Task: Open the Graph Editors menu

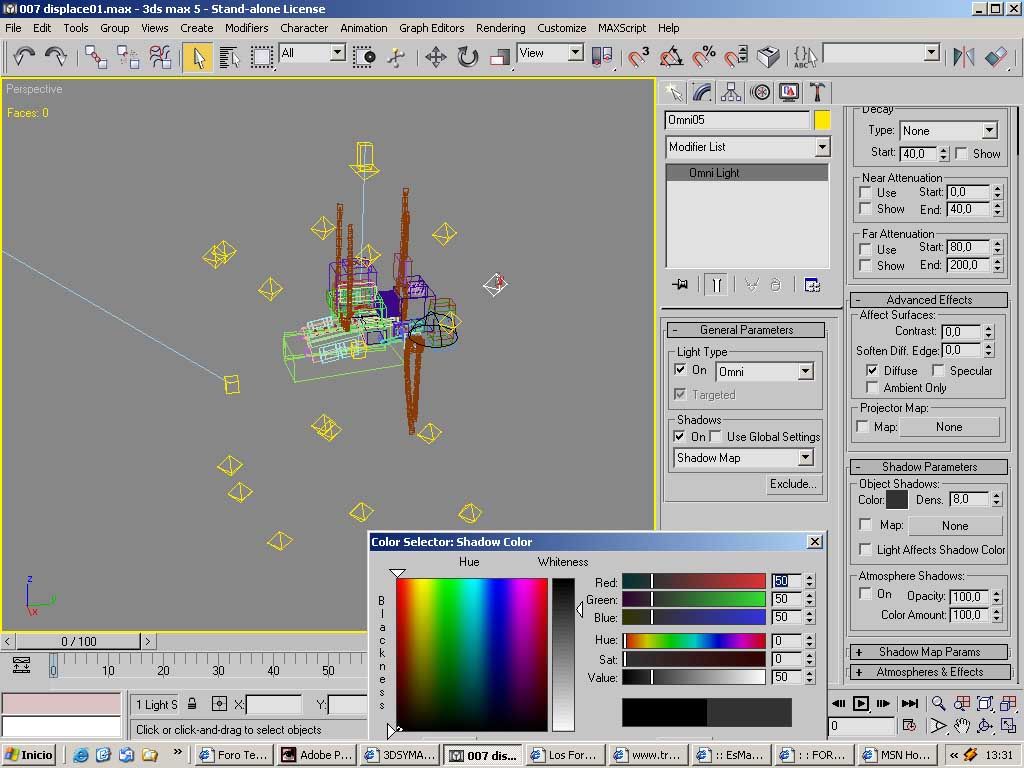Action: pyautogui.click(x=432, y=28)
